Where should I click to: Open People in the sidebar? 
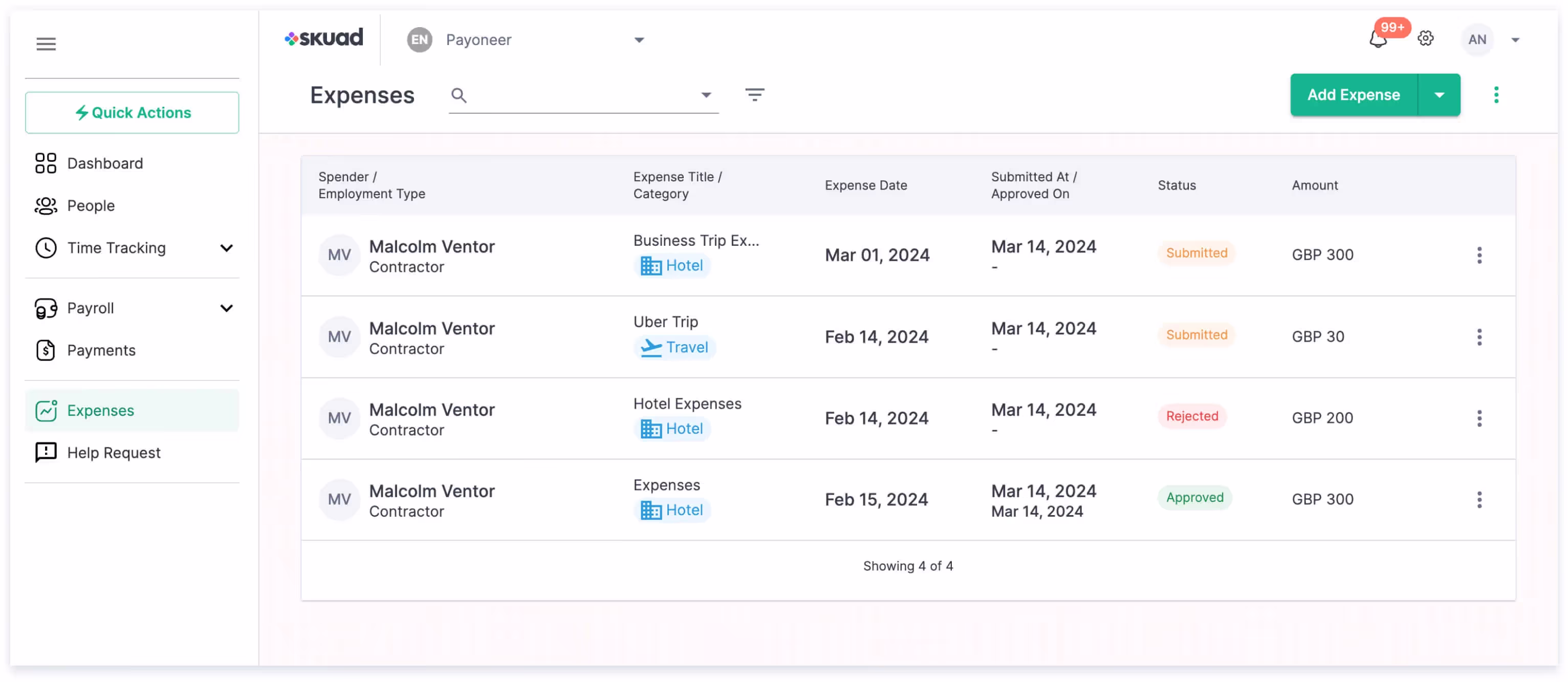point(91,206)
